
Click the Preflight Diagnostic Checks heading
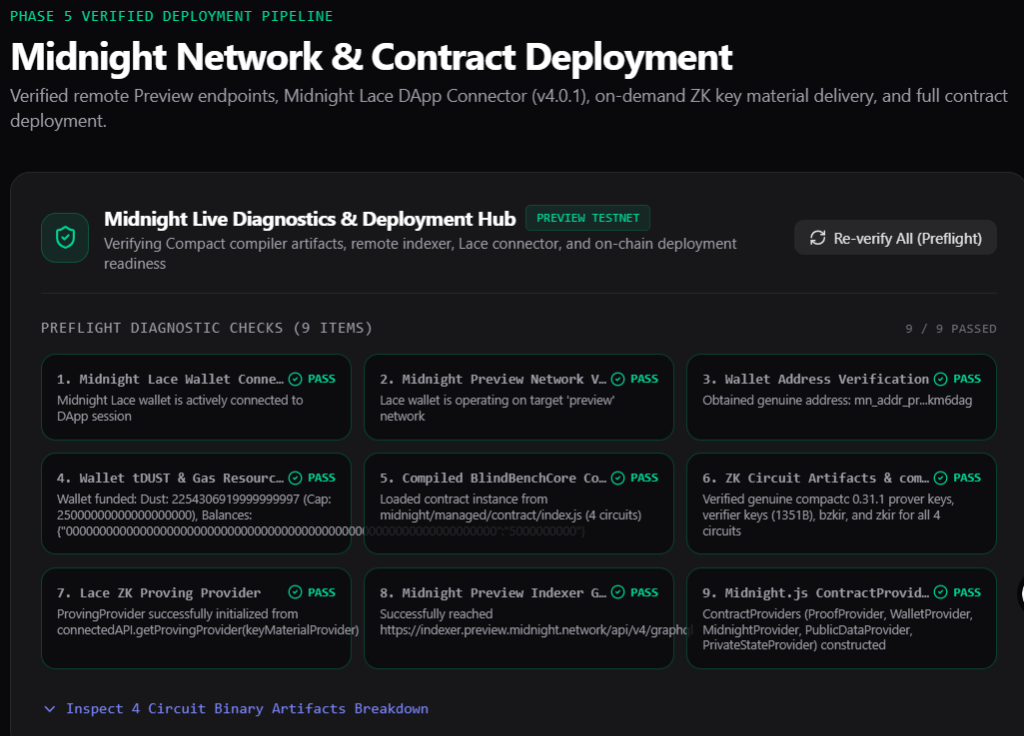pos(206,328)
